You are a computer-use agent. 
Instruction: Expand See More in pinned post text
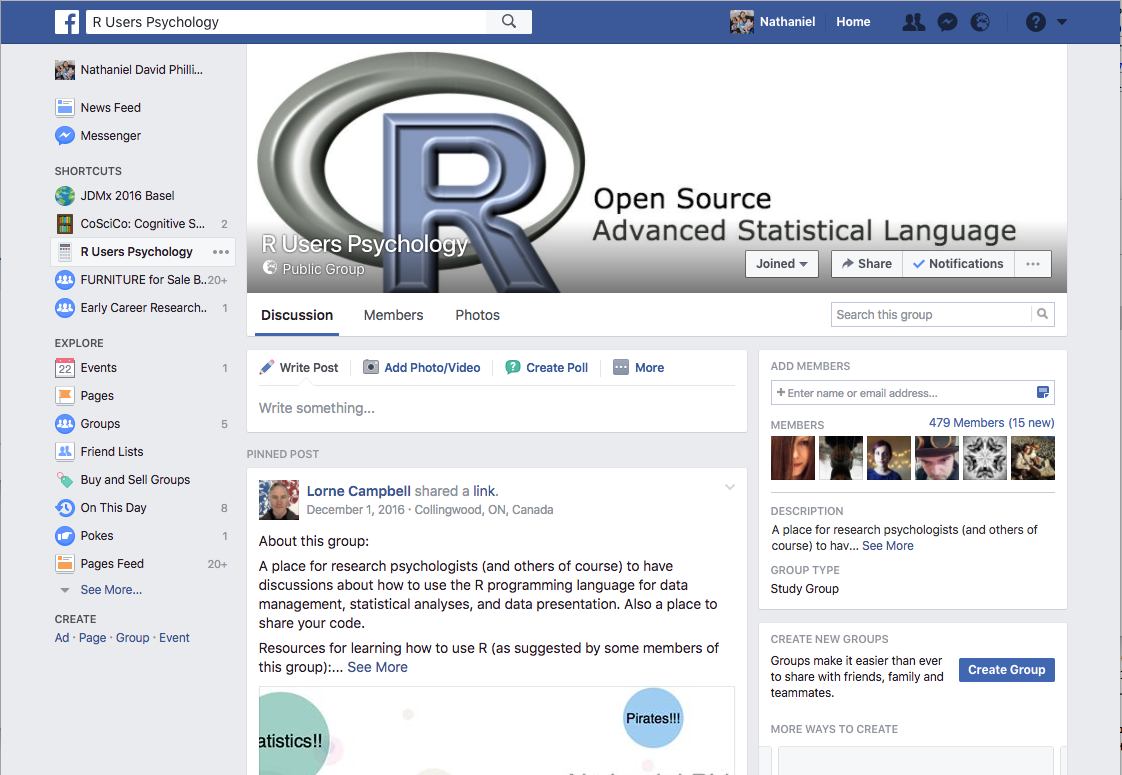click(x=377, y=667)
